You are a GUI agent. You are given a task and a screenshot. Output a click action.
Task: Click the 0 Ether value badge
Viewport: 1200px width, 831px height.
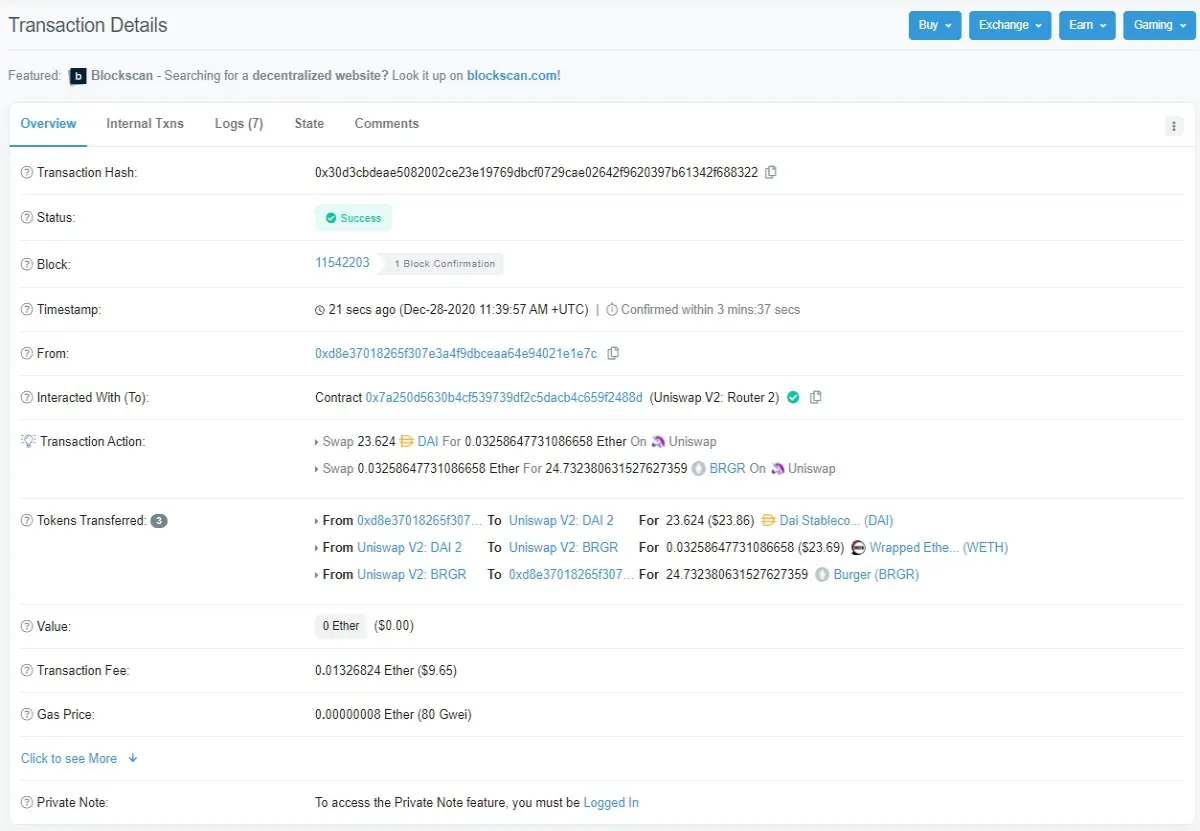tap(341, 626)
